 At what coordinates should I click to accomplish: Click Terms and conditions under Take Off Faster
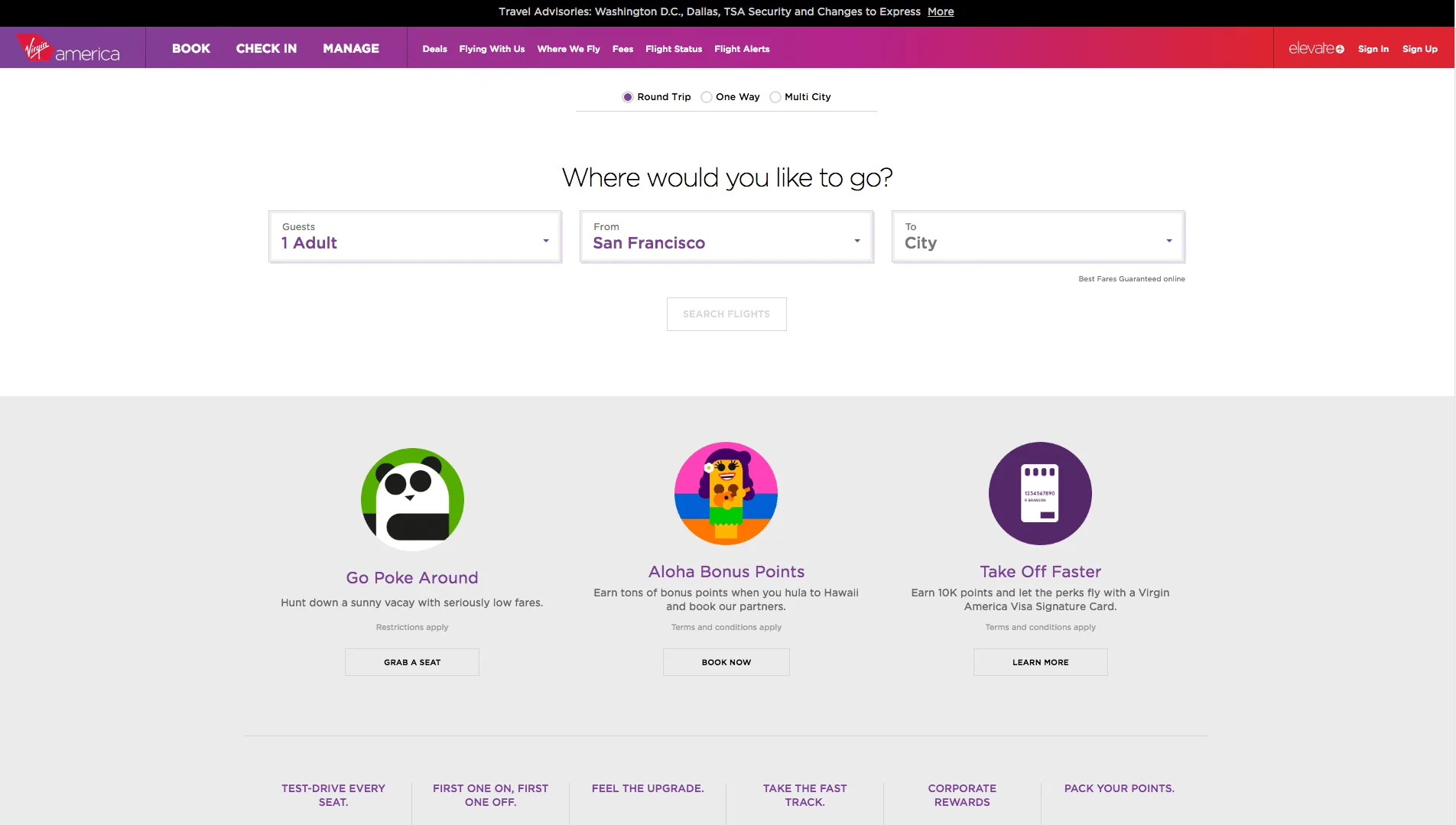(x=1041, y=627)
